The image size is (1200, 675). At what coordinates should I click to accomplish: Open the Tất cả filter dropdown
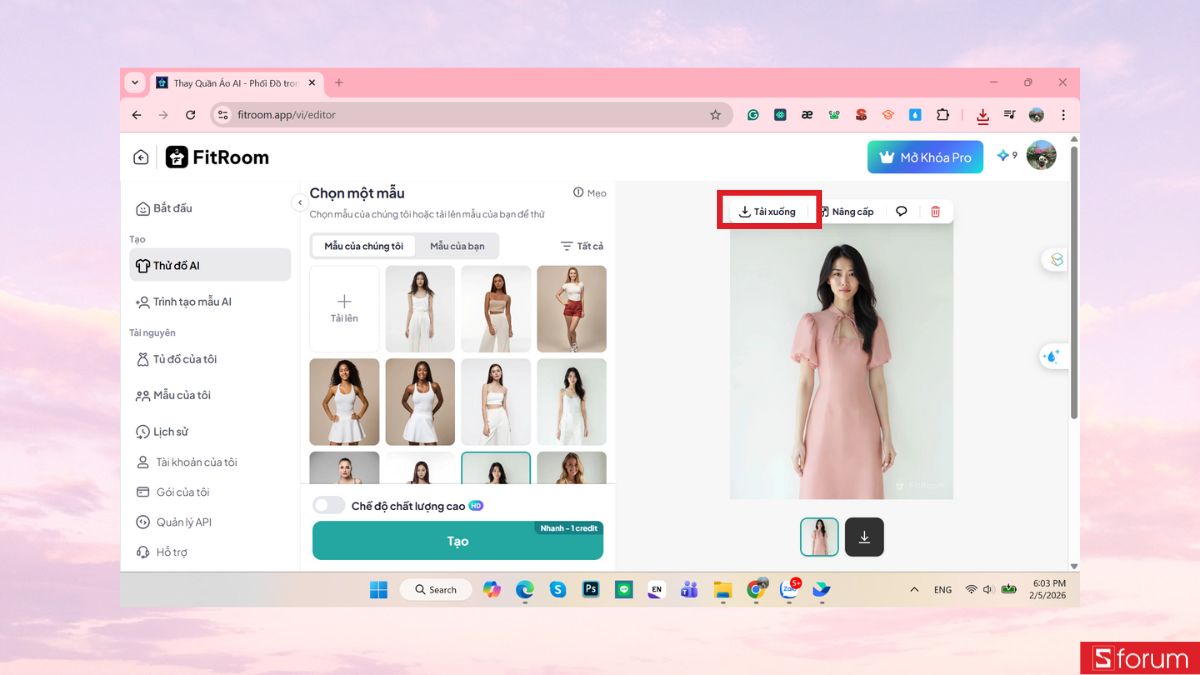(582, 246)
